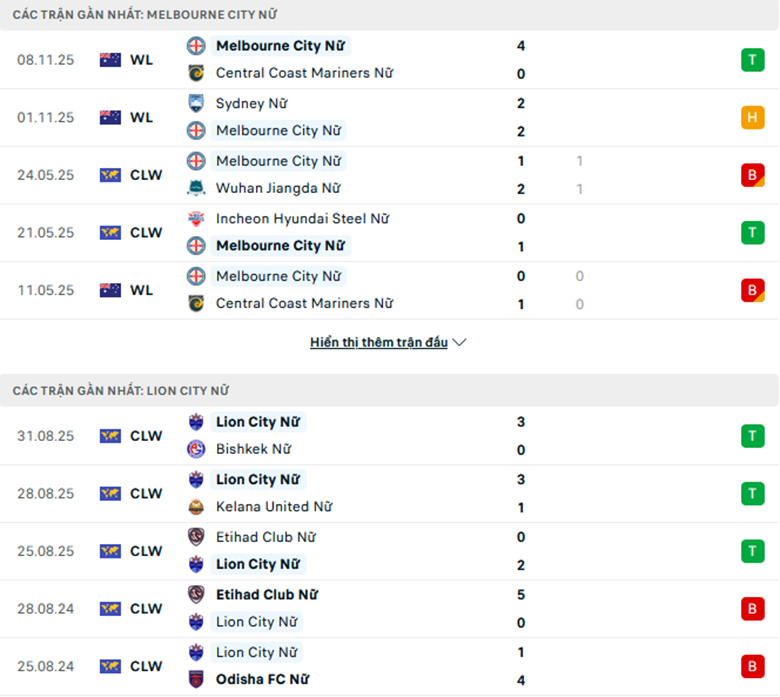Expand 'Hiển thị thêm trận đấu' chevron
The width and height of the screenshot is (780, 697).
(x=460, y=342)
